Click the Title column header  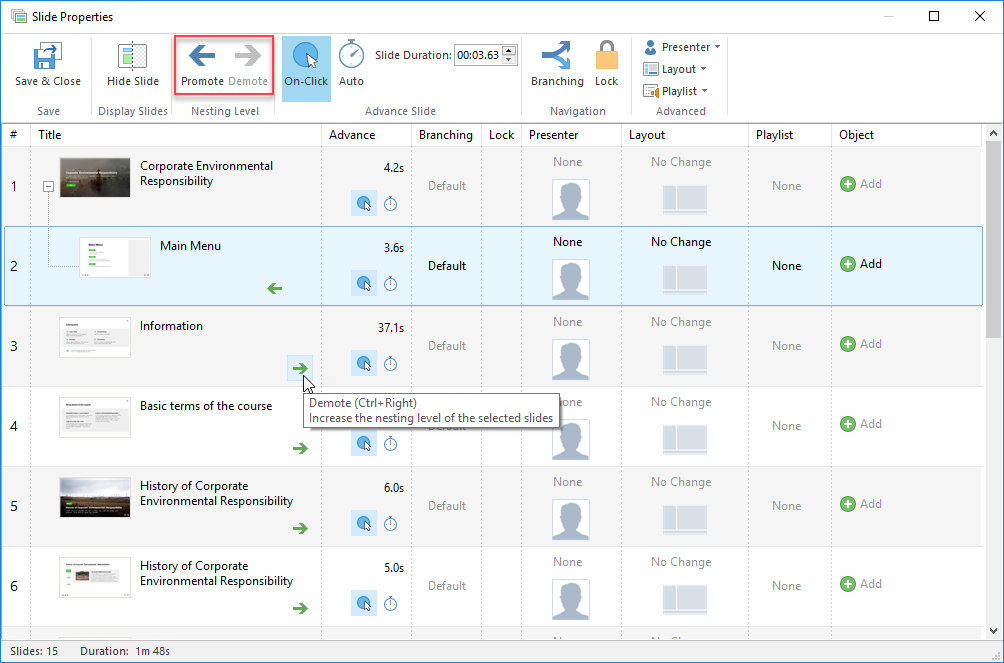click(50, 135)
